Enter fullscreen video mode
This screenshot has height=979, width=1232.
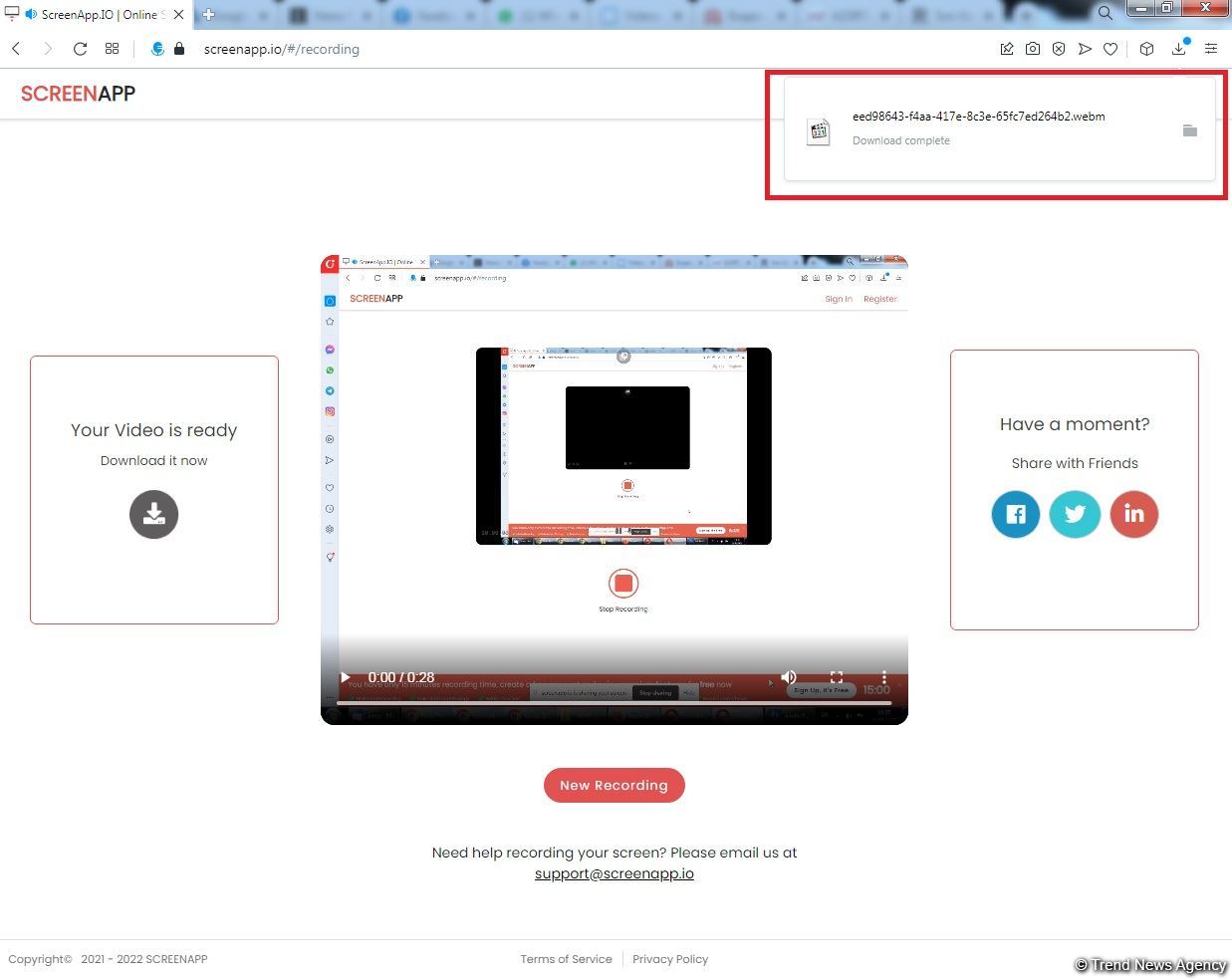[x=837, y=677]
